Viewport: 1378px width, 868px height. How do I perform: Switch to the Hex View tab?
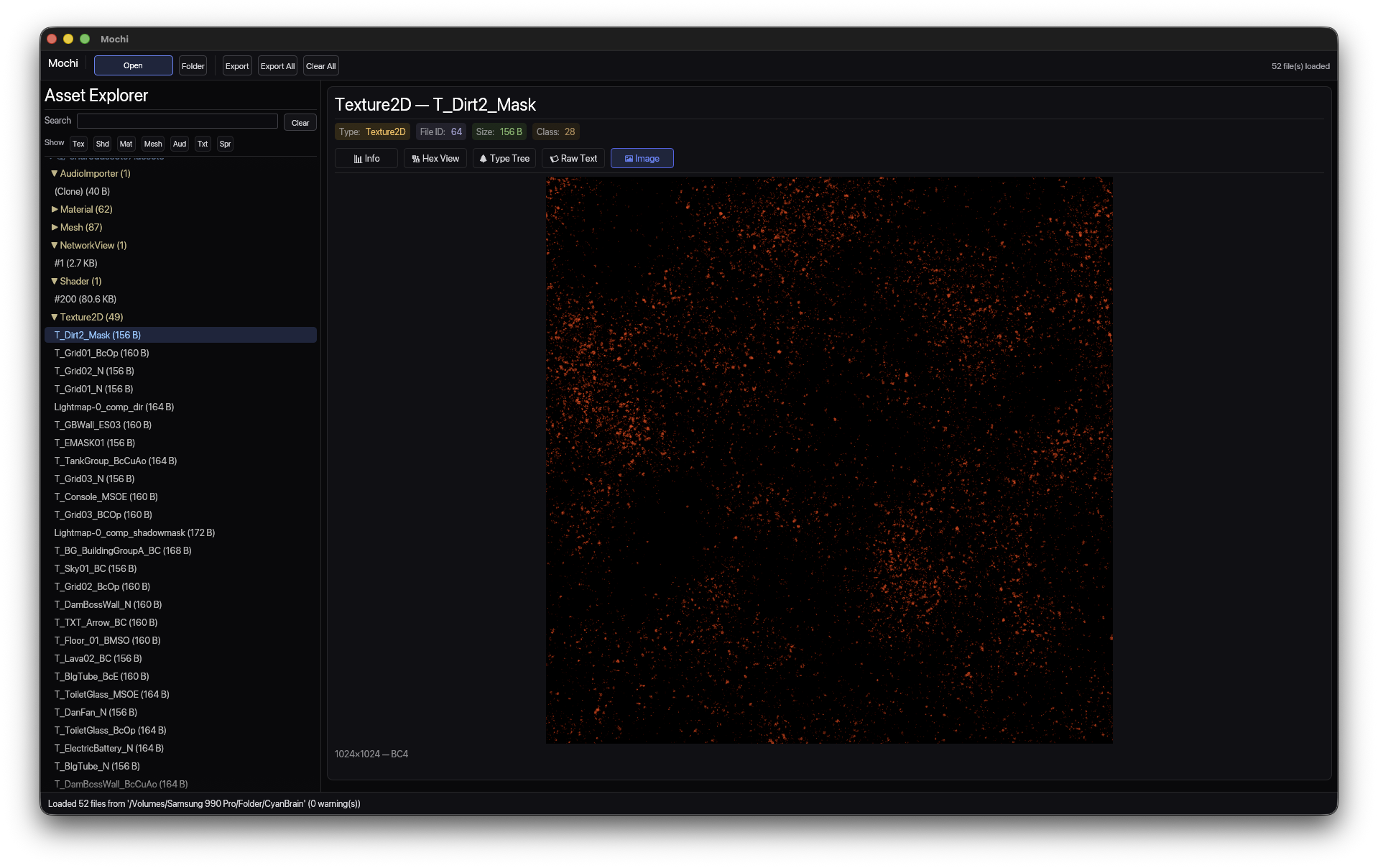[x=435, y=158]
